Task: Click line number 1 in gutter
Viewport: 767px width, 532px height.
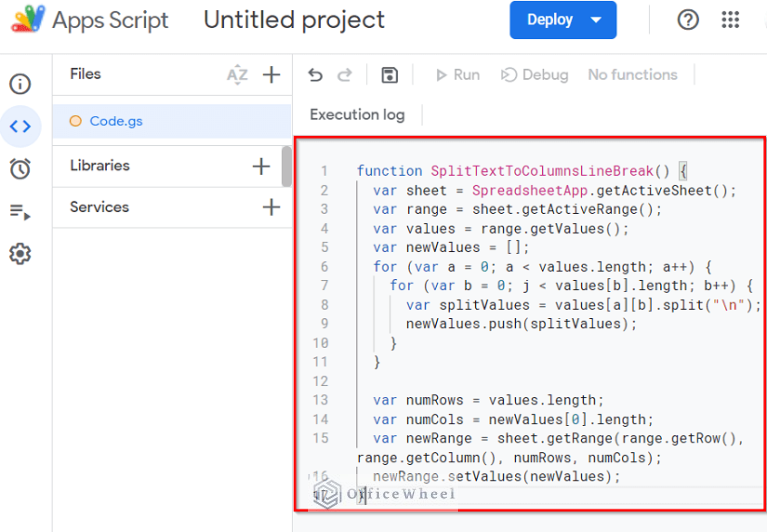Action: pyautogui.click(x=324, y=171)
